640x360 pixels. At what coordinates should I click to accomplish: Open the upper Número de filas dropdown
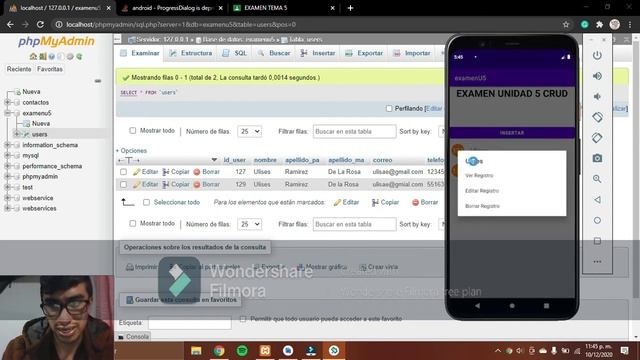(249, 131)
